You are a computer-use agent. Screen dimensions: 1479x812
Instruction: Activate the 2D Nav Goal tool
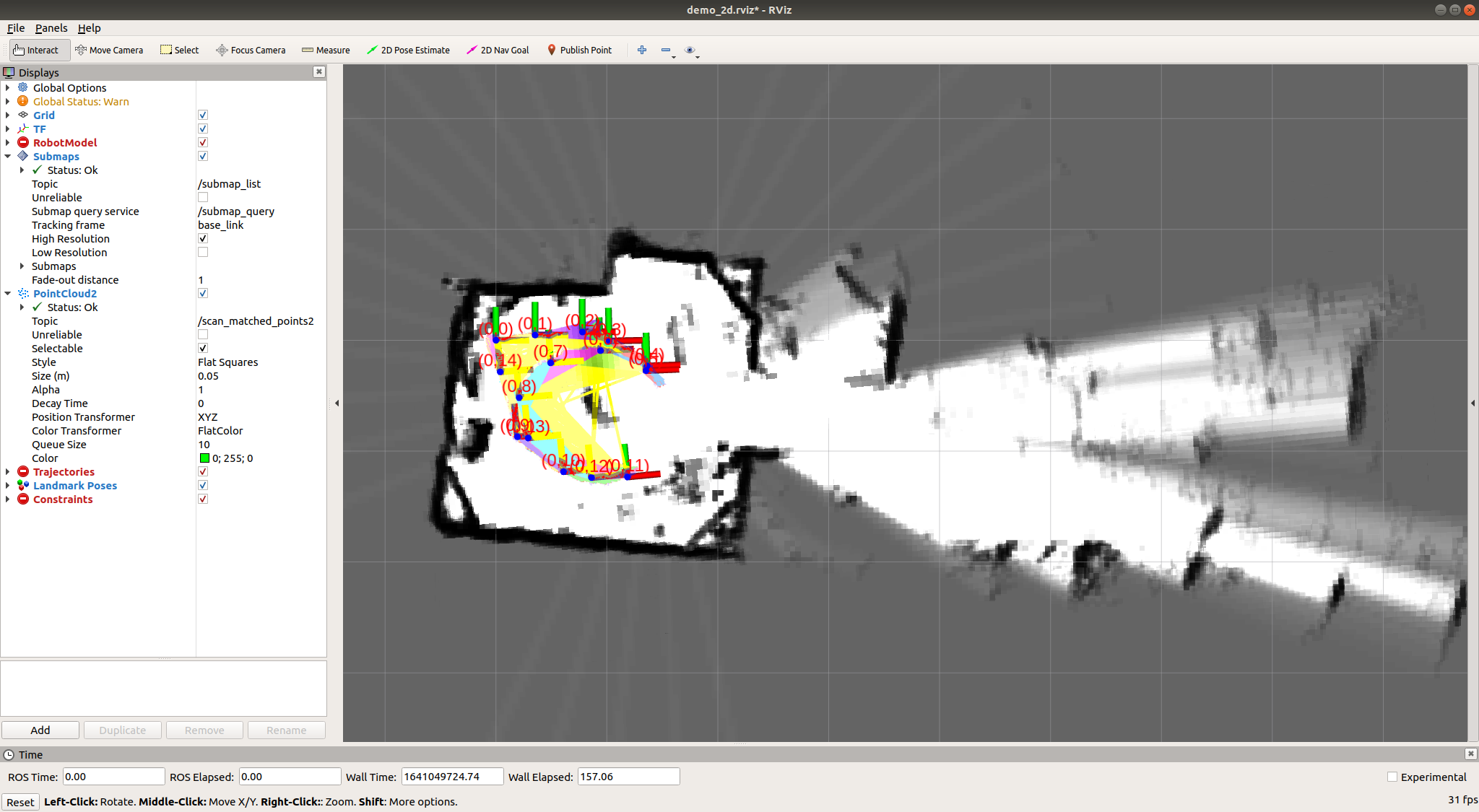[498, 50]
